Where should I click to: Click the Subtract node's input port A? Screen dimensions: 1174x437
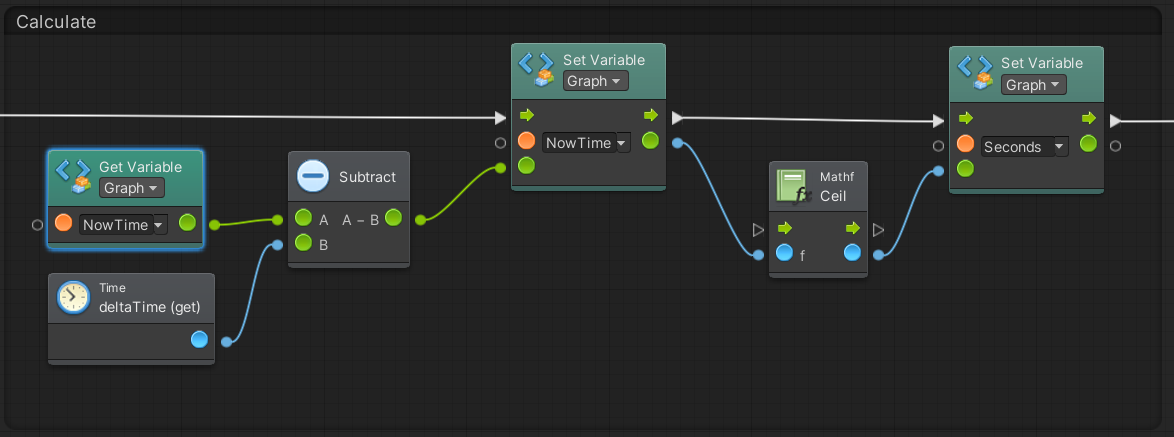(303, 218)
